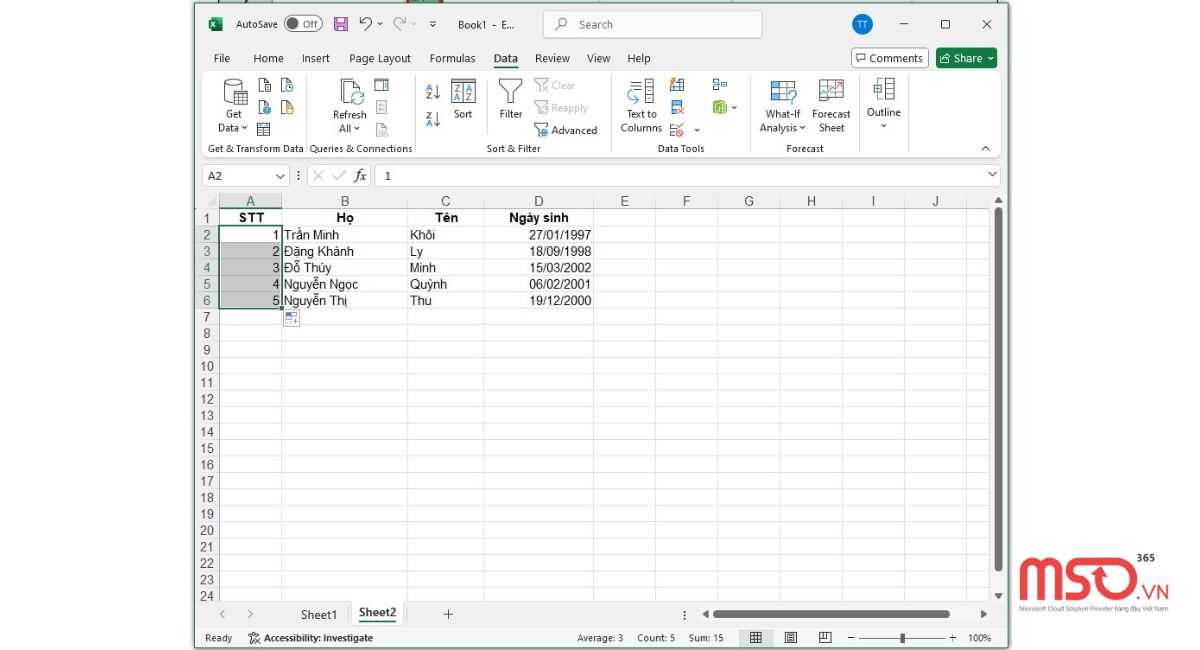Open the File tab

click(222, 58)
